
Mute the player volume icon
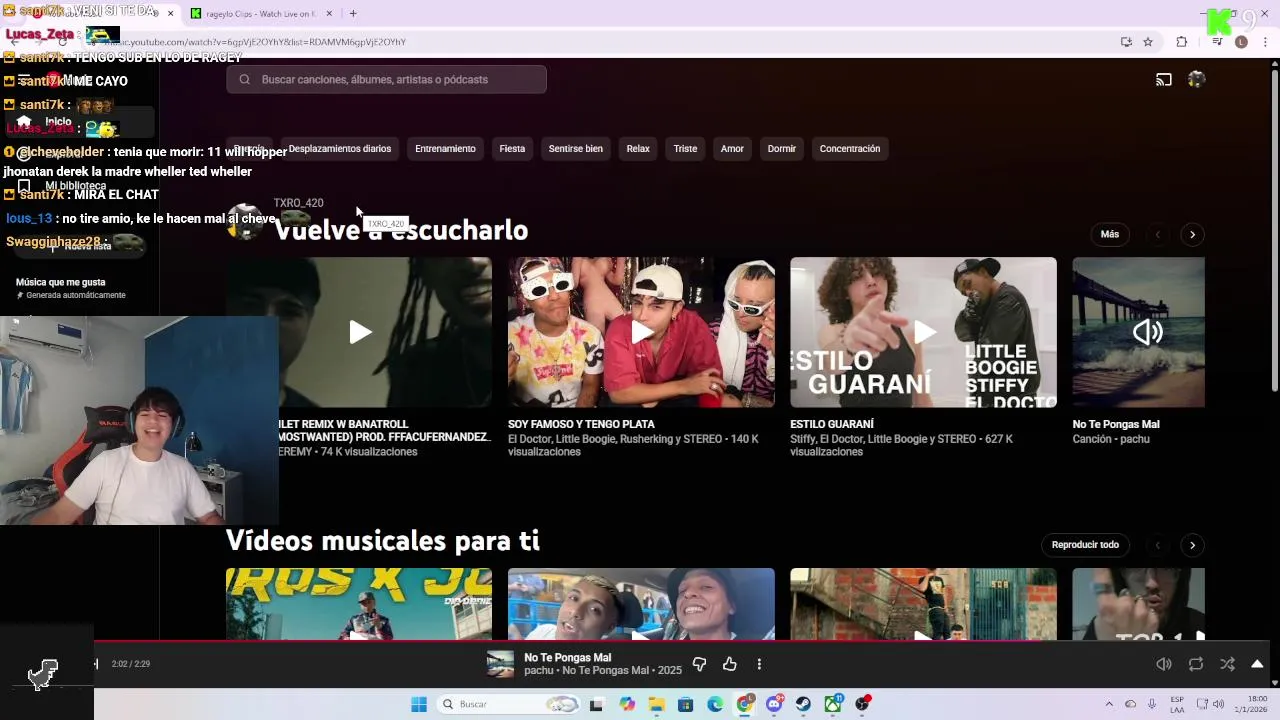point(1164,664)
